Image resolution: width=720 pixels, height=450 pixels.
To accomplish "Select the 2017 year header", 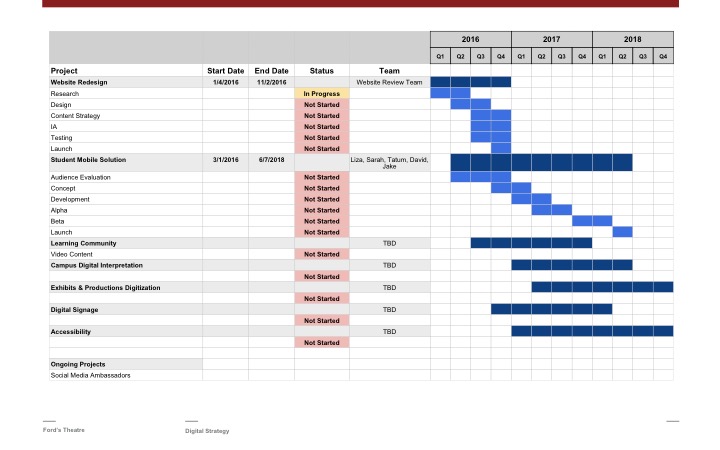I will (551, 39).
